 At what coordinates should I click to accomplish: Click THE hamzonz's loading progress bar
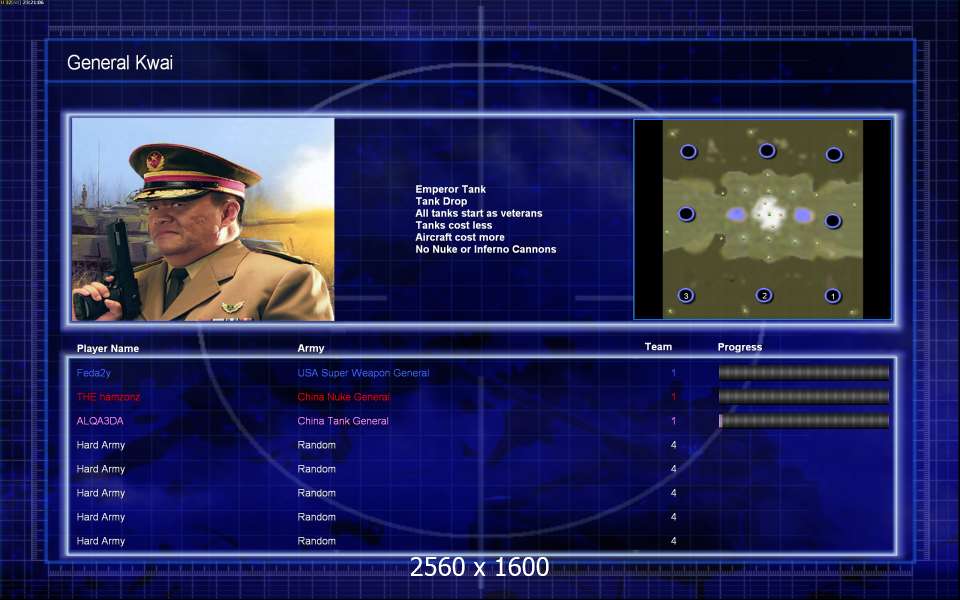[804, 397]
